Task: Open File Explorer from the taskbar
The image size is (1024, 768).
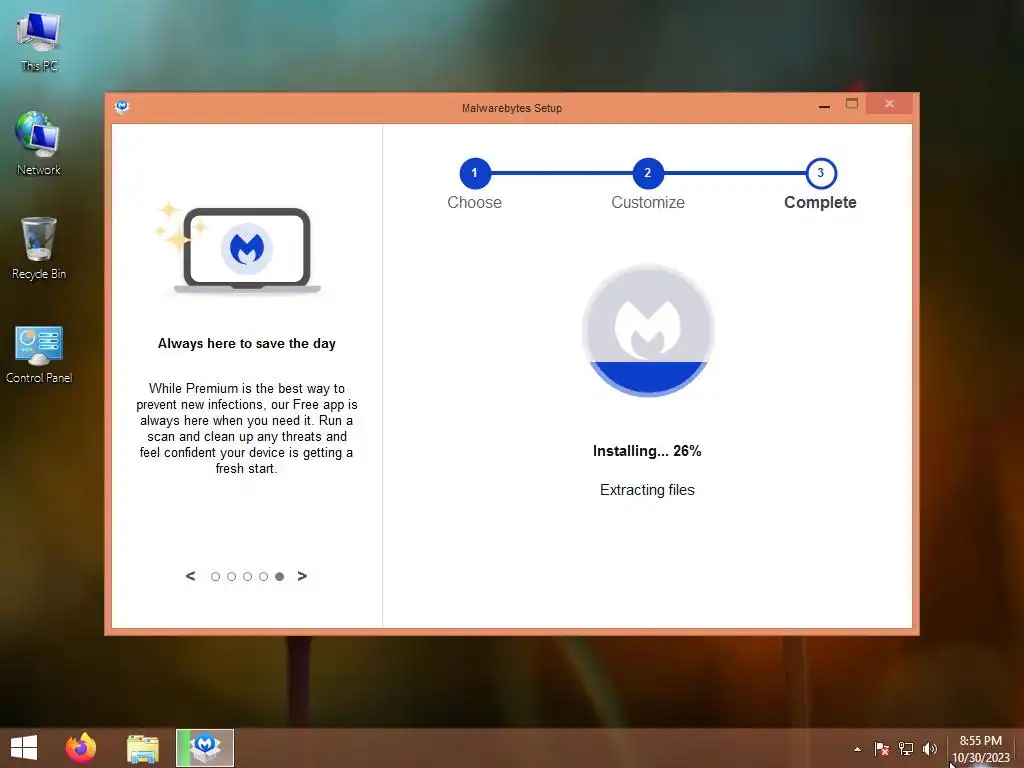Action: [x=142, y=748]
